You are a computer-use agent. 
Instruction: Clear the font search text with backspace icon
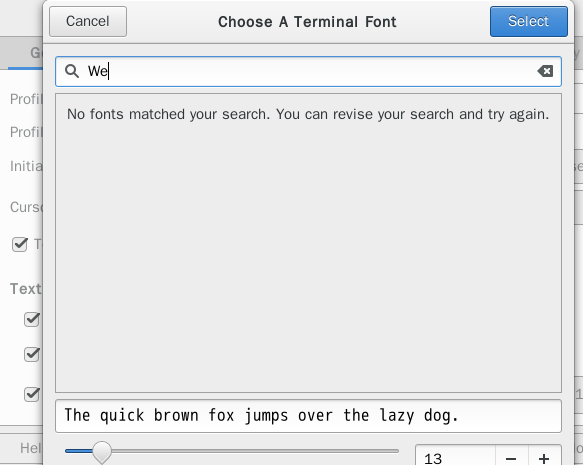545,71
